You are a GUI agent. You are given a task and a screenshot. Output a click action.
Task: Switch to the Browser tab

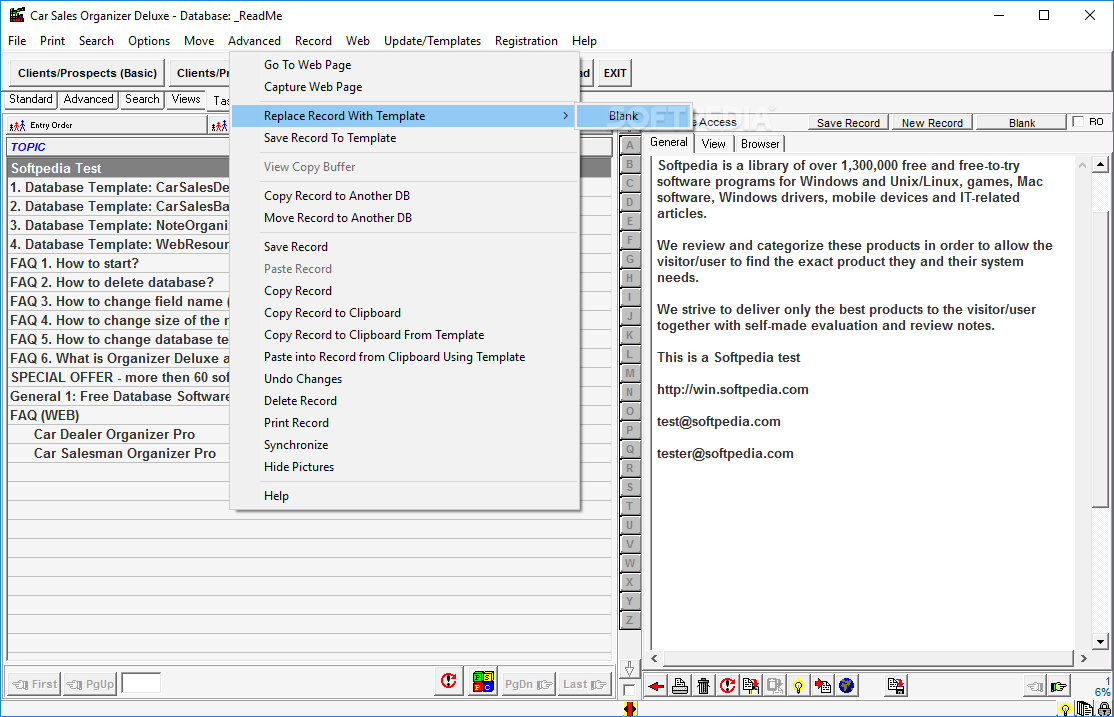coord(759,144)
